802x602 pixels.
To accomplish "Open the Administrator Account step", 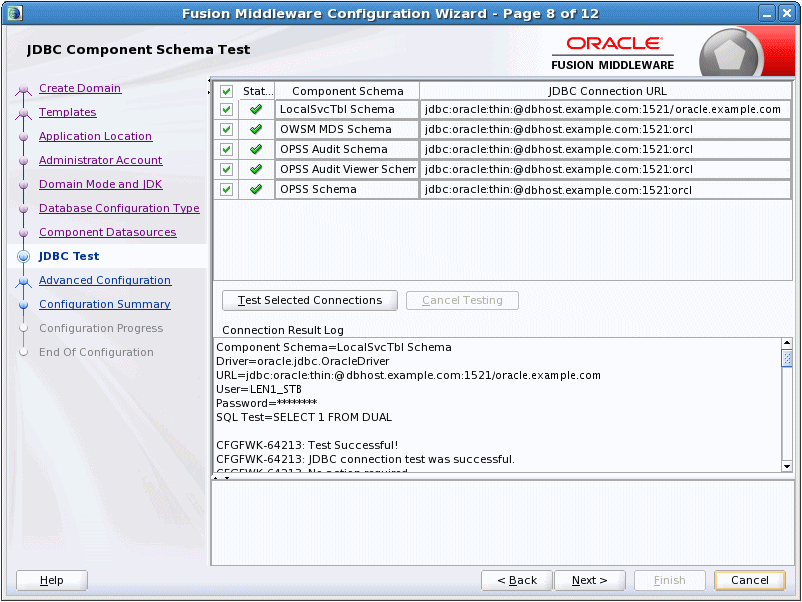I will point(100,160).
